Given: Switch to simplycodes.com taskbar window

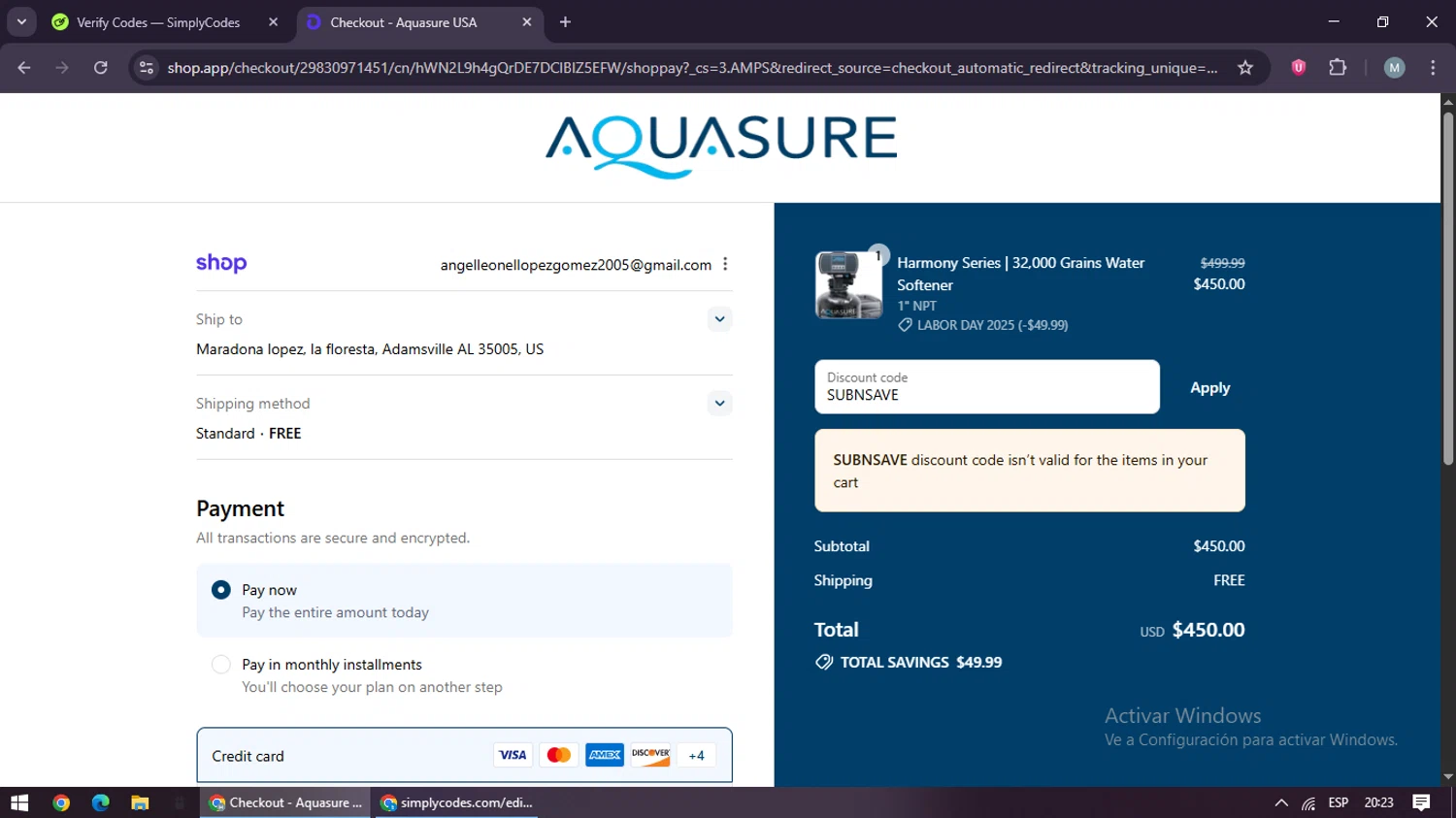Looking at the screenshot, I should 456,802.
